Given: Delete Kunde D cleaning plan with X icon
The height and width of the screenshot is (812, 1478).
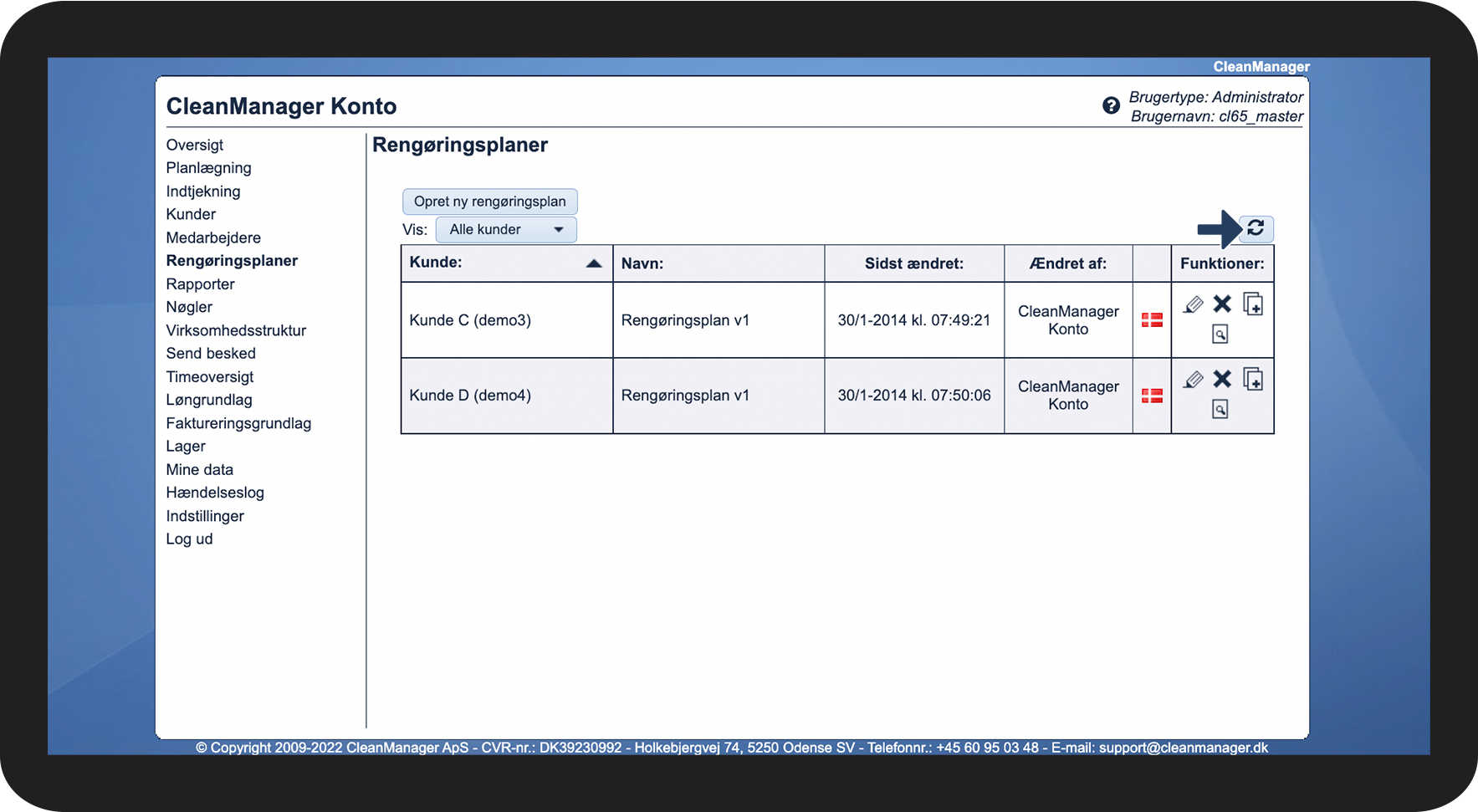Looking at the screenshot, I should tap(1222, 380).
